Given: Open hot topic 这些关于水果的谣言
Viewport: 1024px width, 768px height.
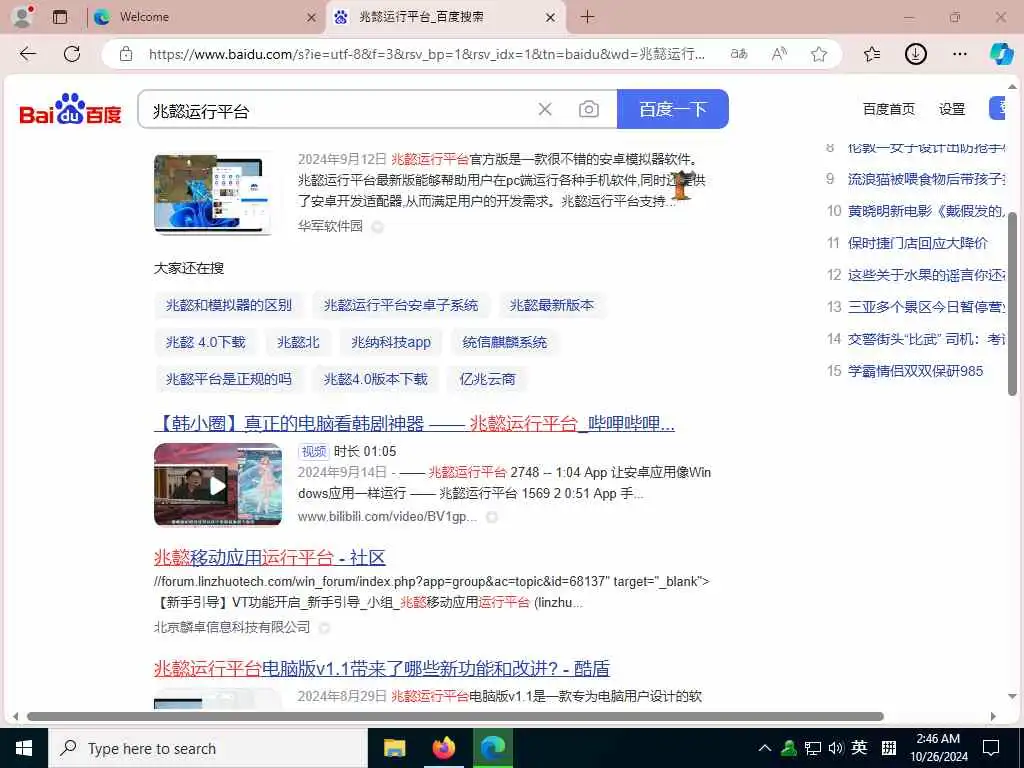Looking at the screenshot, I should tap(926, 275).
